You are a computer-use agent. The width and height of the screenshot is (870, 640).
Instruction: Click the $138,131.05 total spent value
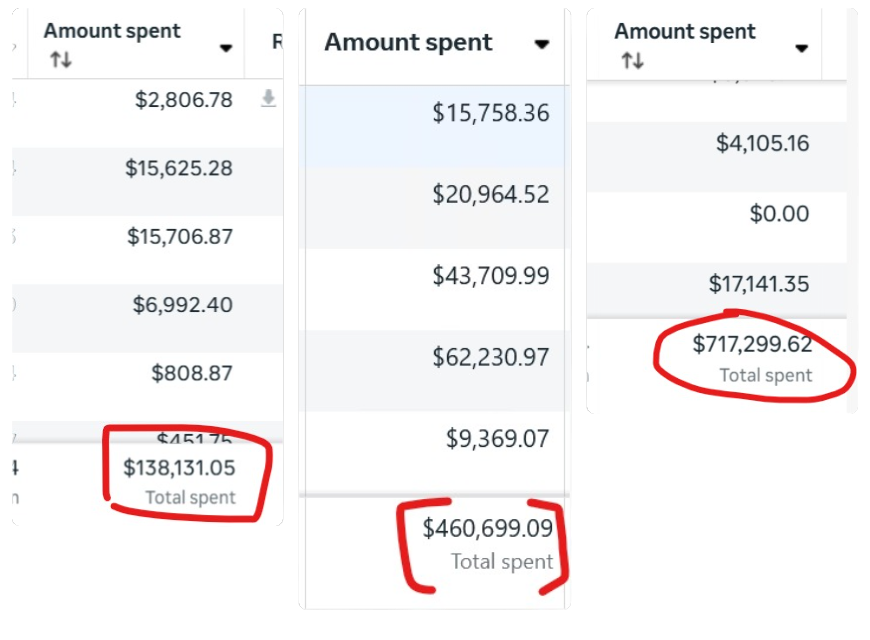click(179, 468)
